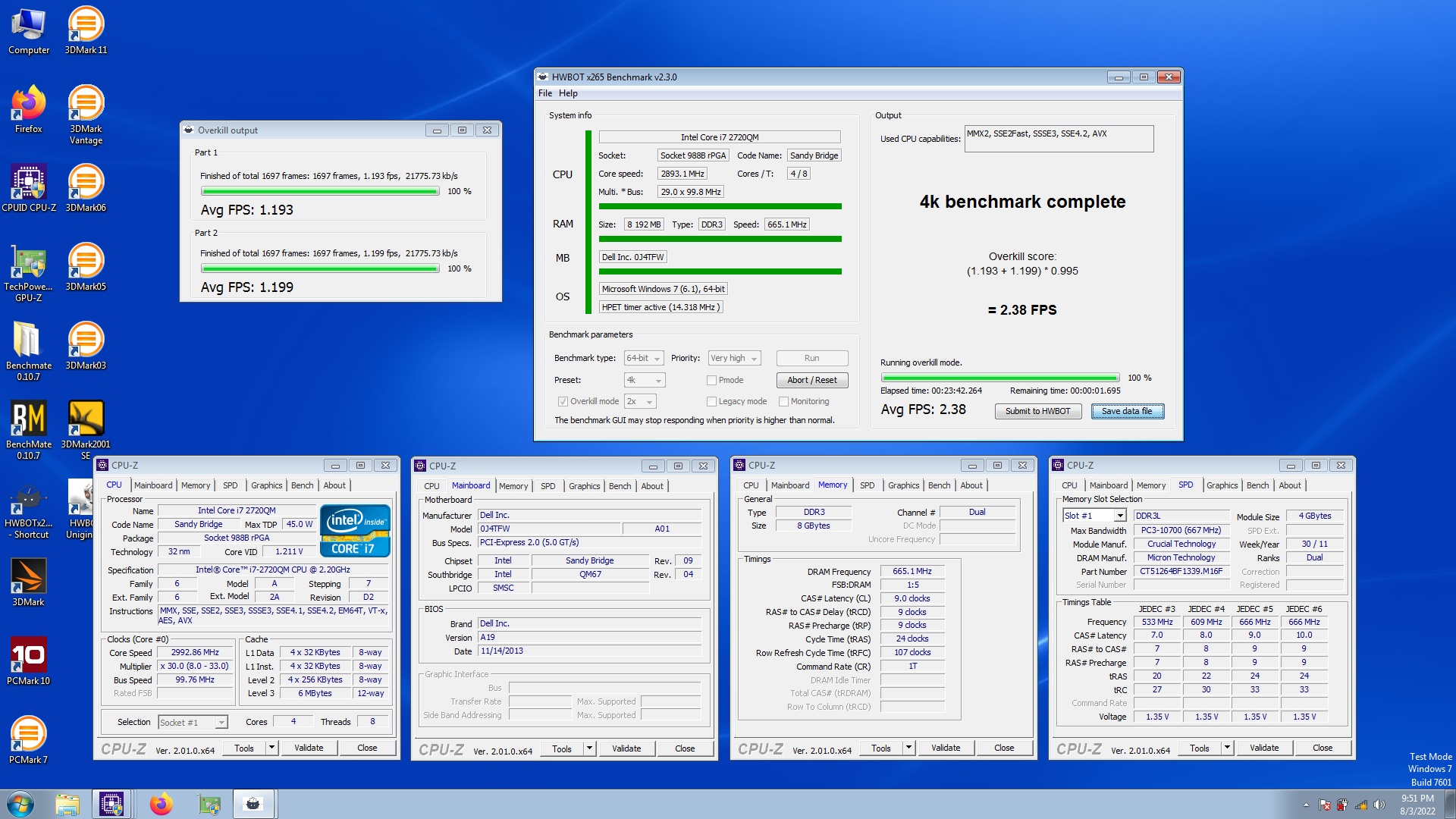1456x819 pixels.
Task: Click Save data file button
Action: coord(1127,411)
